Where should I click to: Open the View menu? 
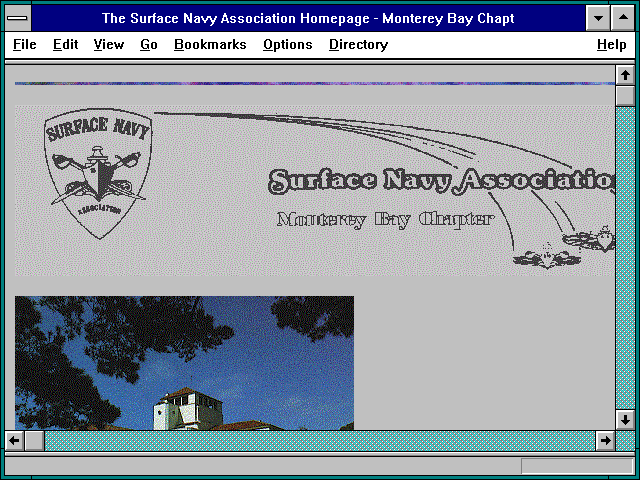109,44
